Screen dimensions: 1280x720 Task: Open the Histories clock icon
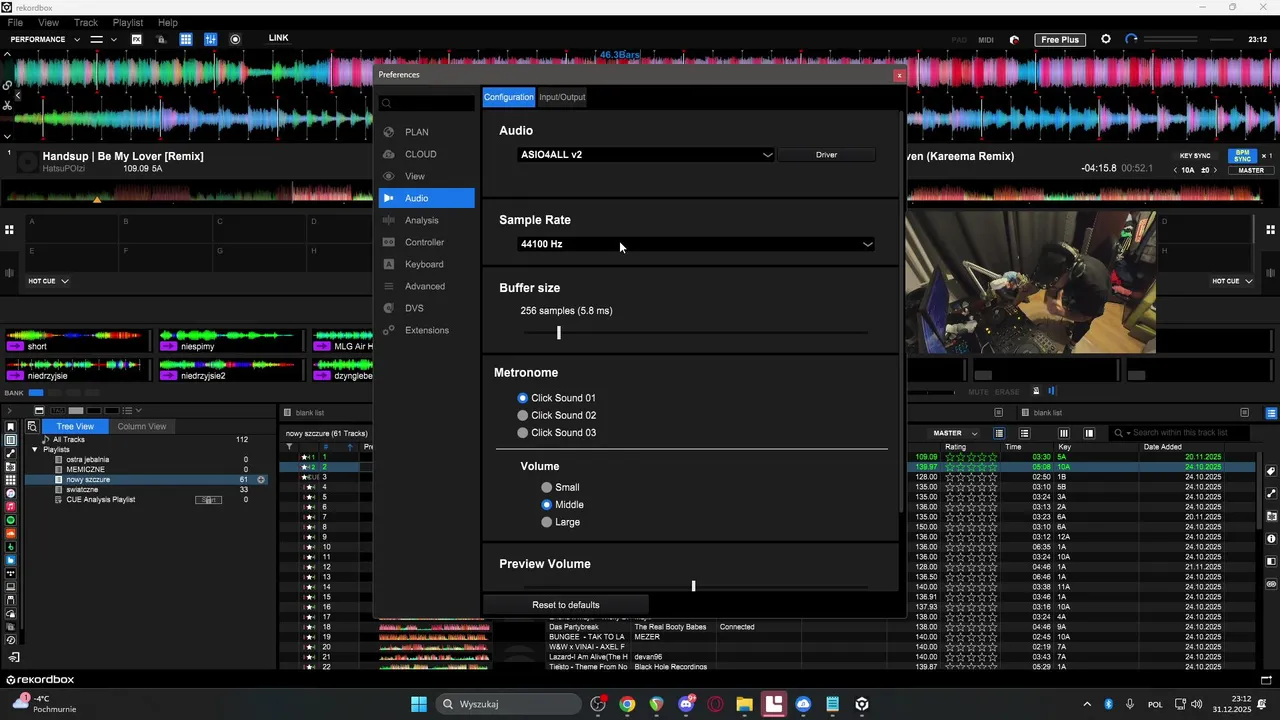(11, 640)
